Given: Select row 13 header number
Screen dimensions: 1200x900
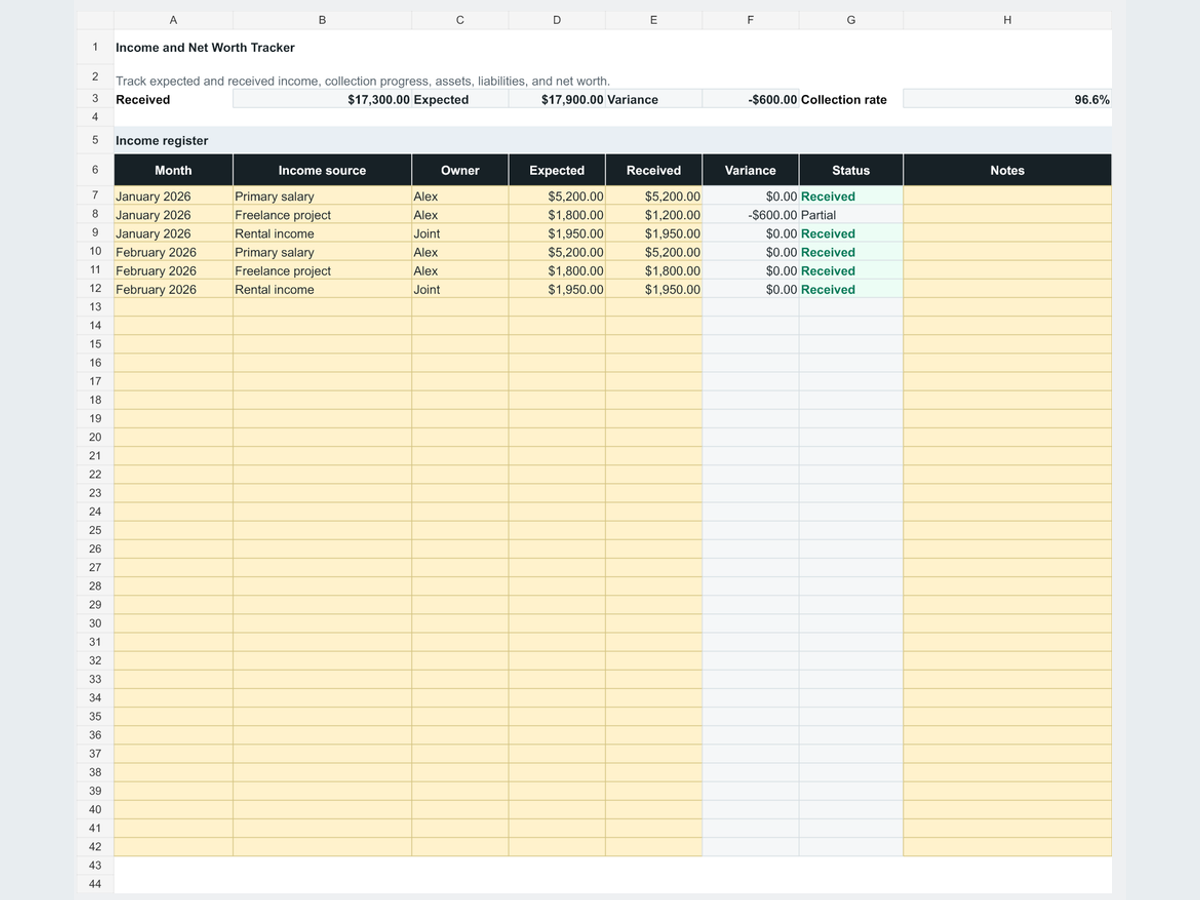Looking at the screenshot, I should (x=95, y=307).
